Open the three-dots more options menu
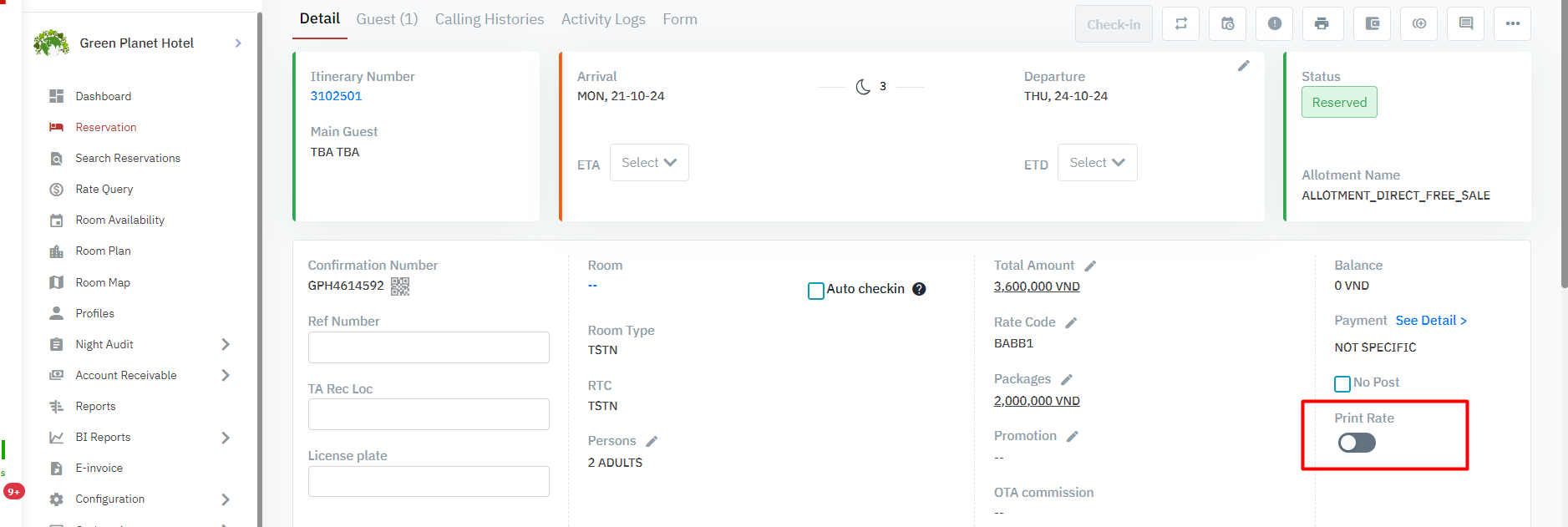 point(1512,23)
